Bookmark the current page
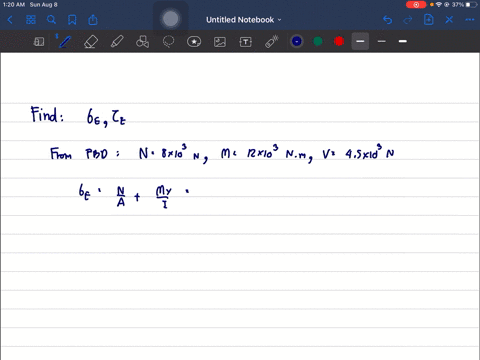Screen dimensions: 480x360 [x=72, y=20]
